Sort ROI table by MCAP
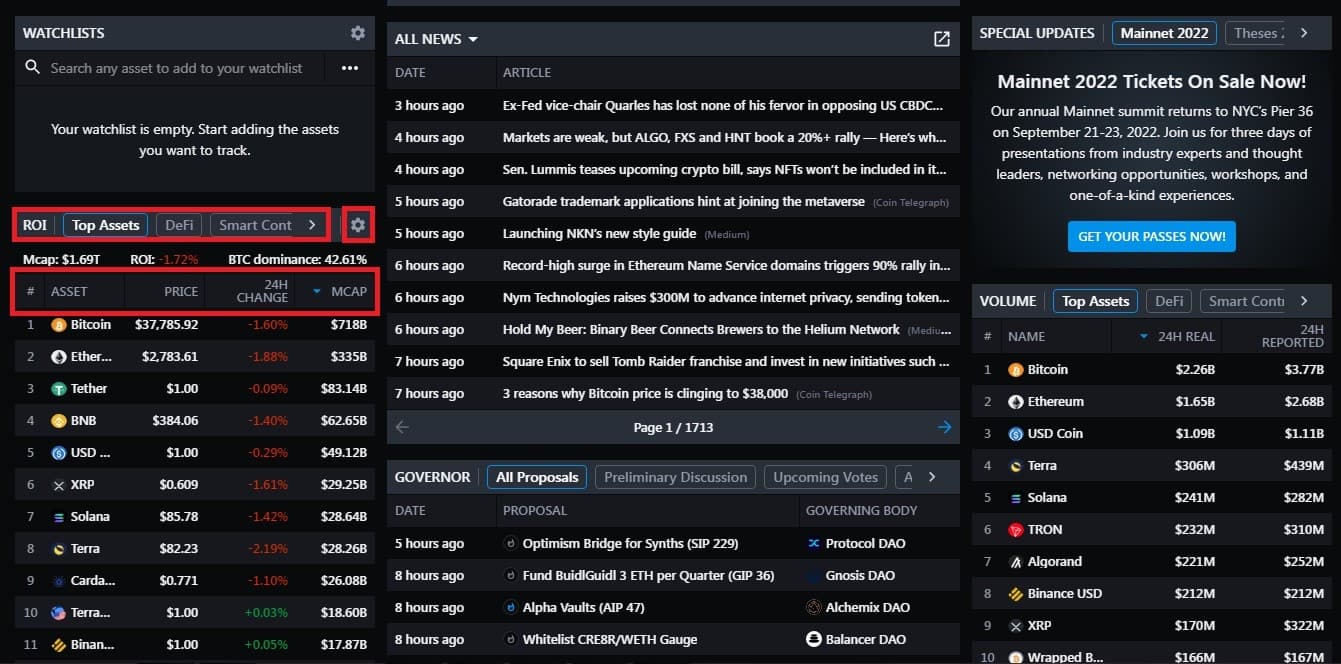 tap(340, 292)
